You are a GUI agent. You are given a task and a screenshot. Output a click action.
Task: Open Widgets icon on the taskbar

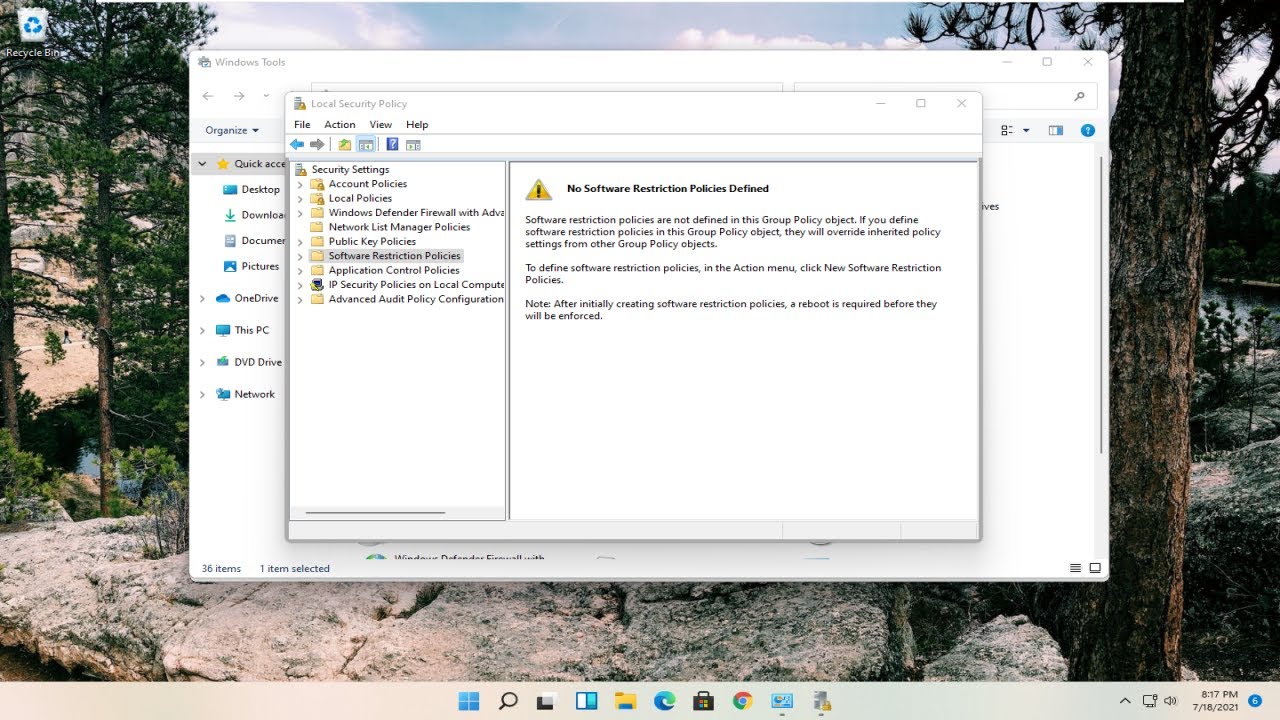coord(586,701)
